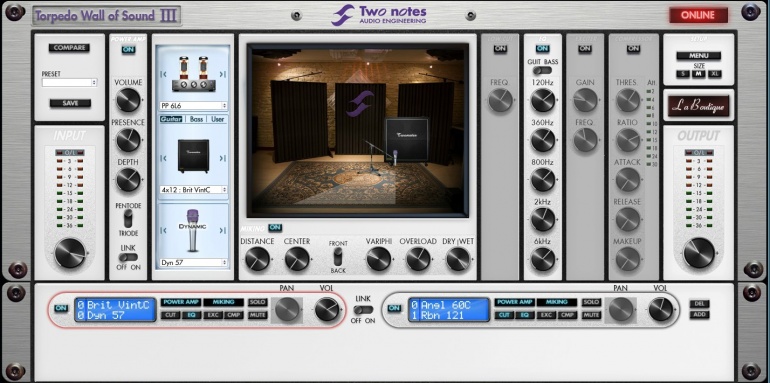Click the DEL channel button

tap(699, 303)
